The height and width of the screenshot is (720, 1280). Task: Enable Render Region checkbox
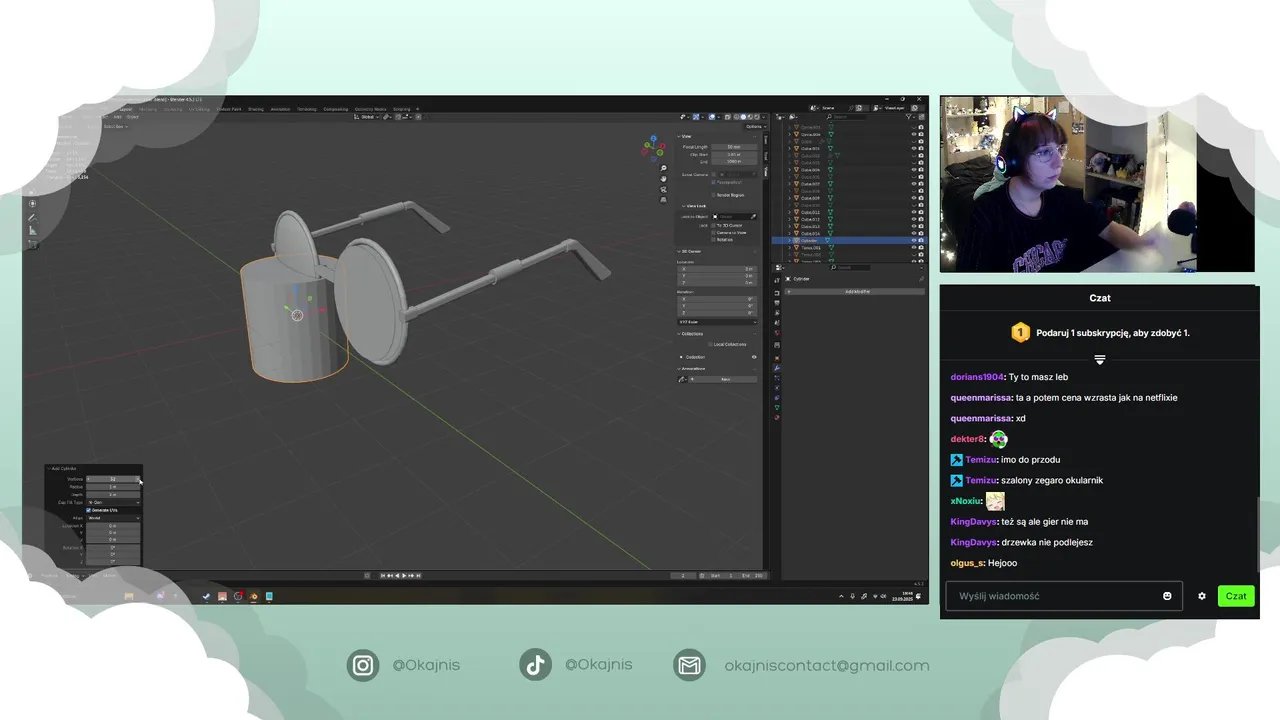click(x=714, y=195)
